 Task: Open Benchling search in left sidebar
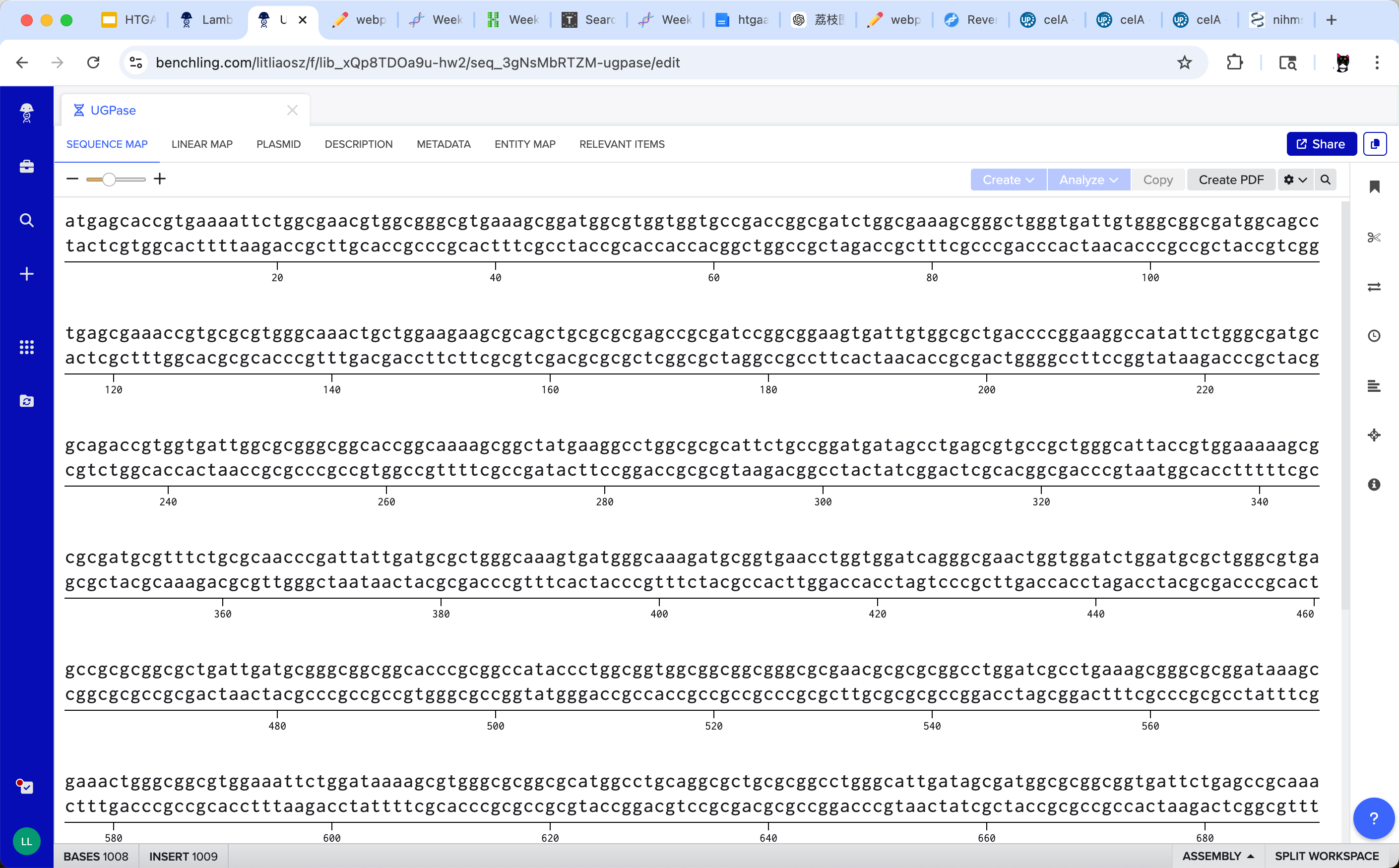pyautogui.click(x=26, y=220)
